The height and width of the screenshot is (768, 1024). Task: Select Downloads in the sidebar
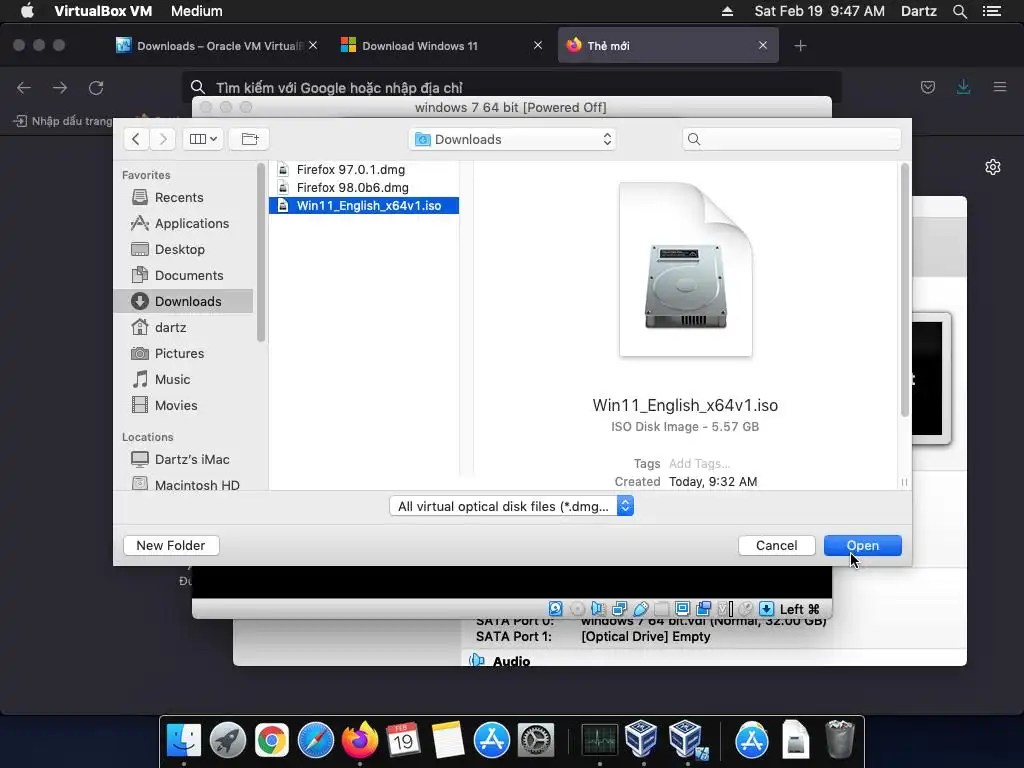point(183,301)
